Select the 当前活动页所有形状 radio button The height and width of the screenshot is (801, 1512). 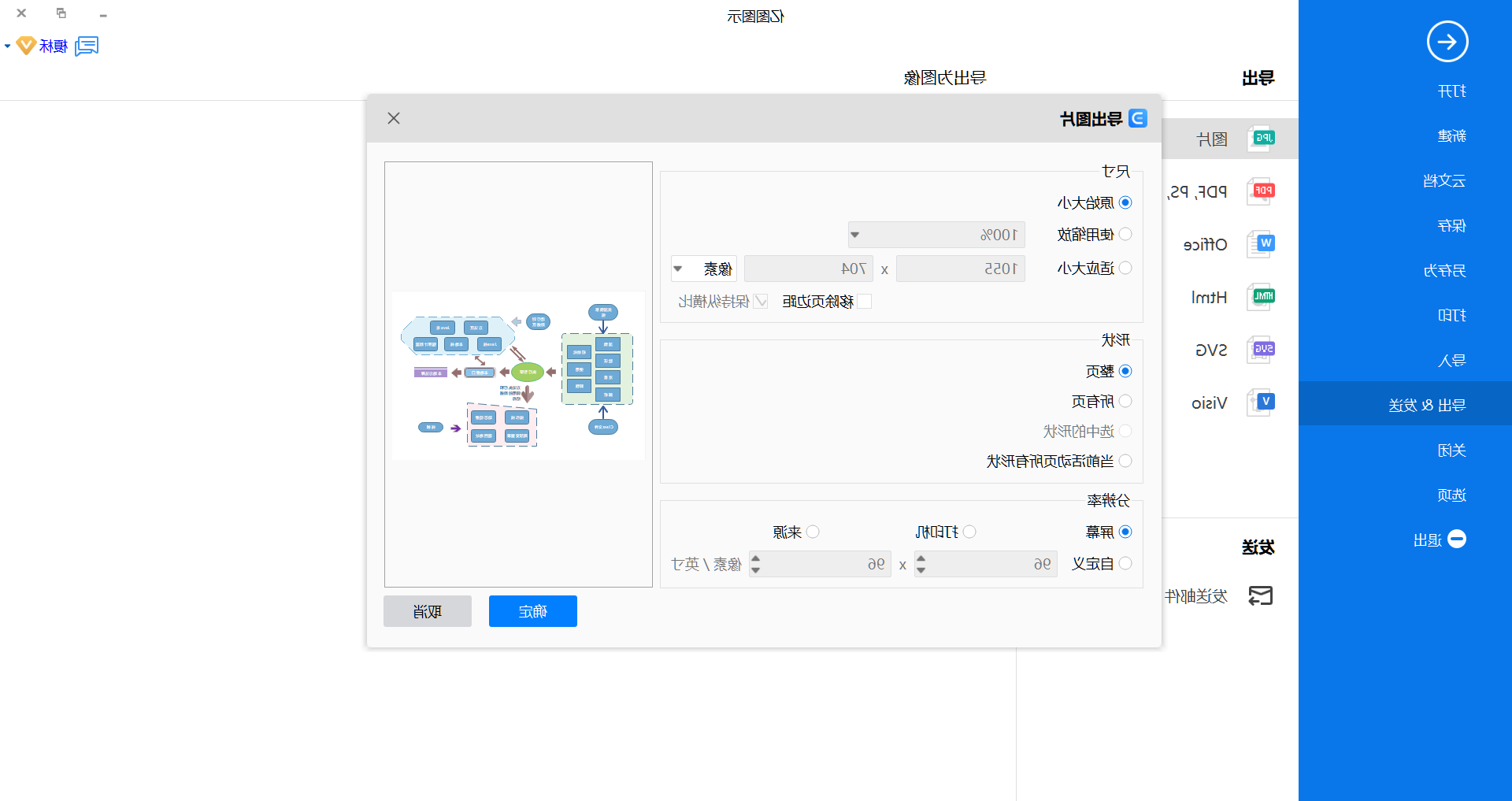1125,461
